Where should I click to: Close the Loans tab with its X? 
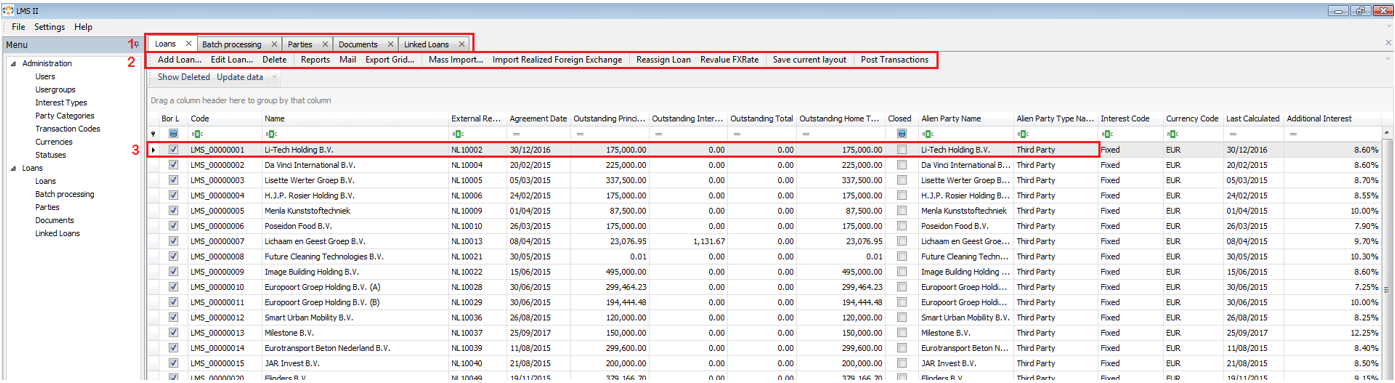[188, 44]
